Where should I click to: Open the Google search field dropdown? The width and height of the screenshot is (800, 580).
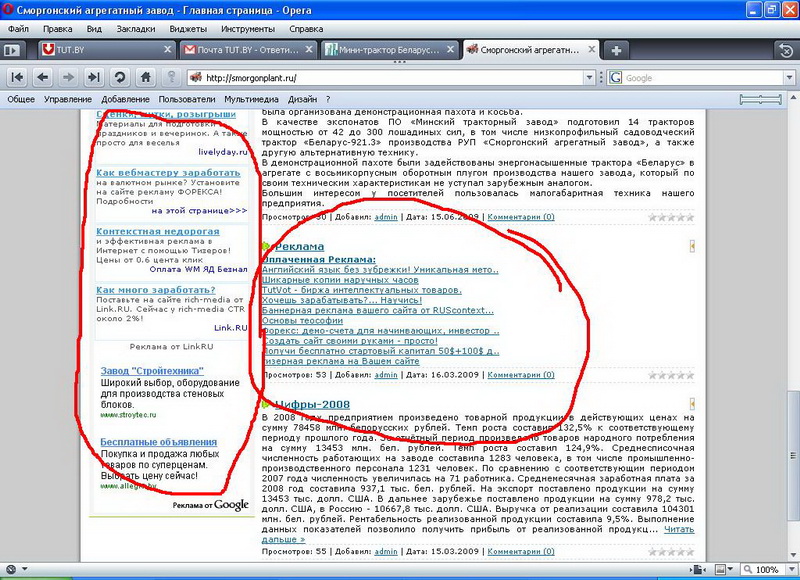tap(789, 78)
